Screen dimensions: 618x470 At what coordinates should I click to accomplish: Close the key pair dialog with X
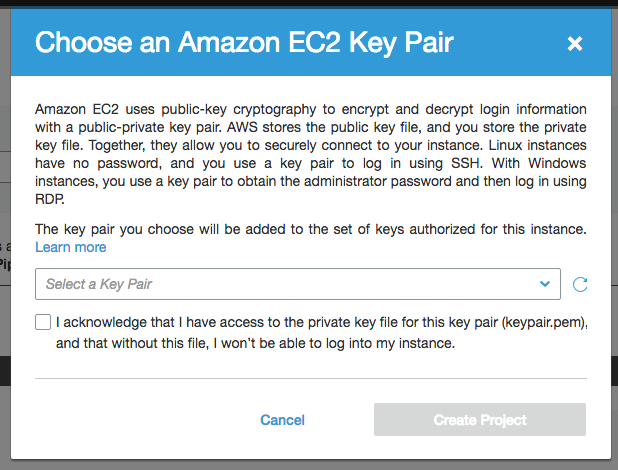point(575,43)
